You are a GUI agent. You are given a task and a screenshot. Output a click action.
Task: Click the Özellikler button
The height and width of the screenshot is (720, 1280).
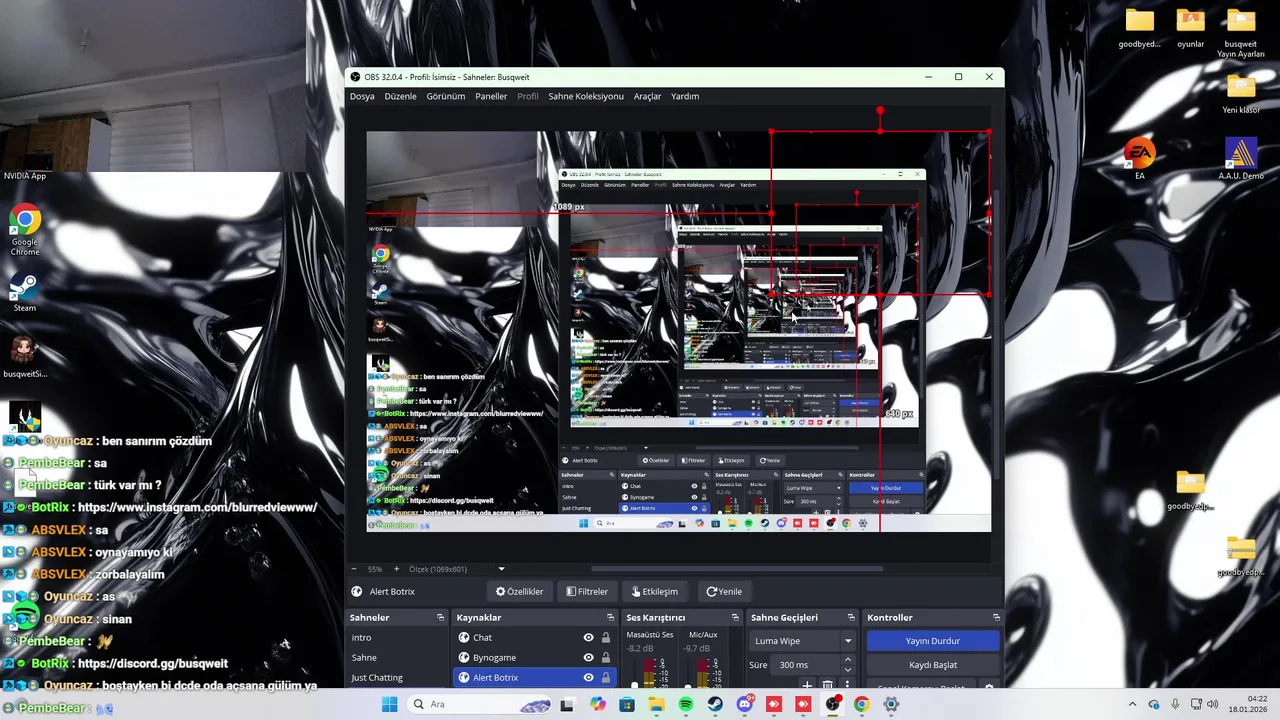point(520,591)
